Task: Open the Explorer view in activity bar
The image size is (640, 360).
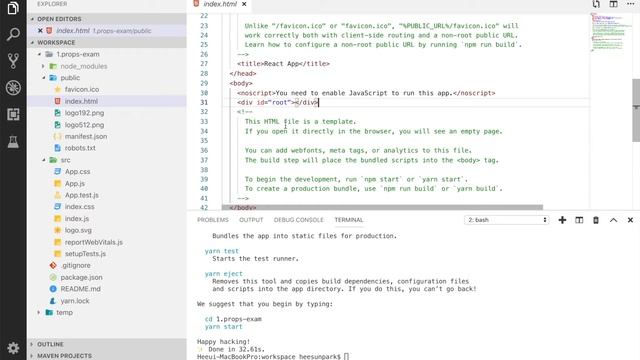Action: 13,8
